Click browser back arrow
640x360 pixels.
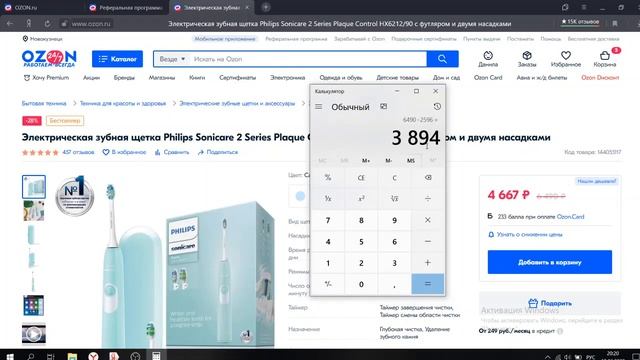(10, 24)
